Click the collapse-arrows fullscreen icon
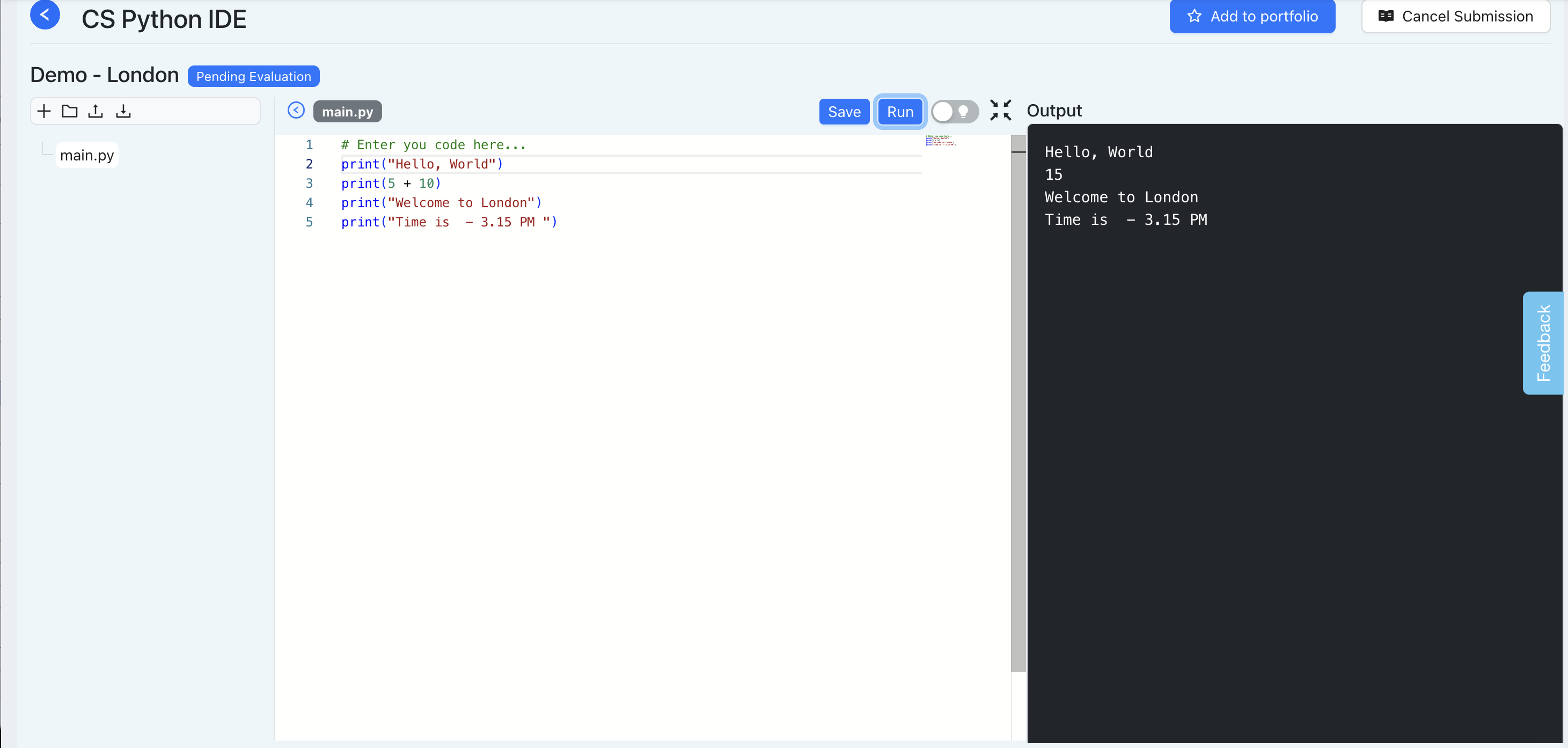 click(x=1000, y=110)
